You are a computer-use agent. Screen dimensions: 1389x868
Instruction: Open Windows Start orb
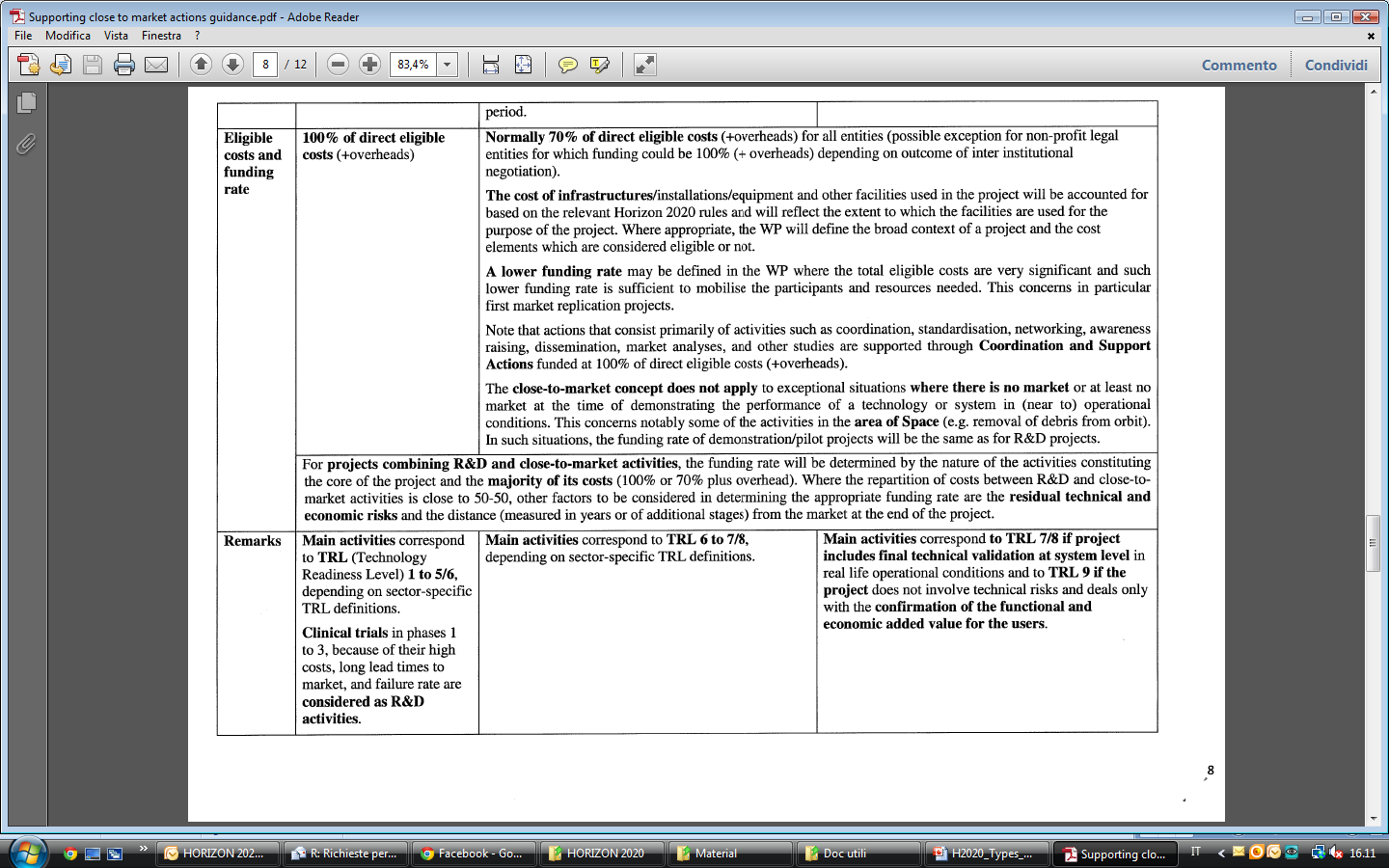tap(28, 853)
